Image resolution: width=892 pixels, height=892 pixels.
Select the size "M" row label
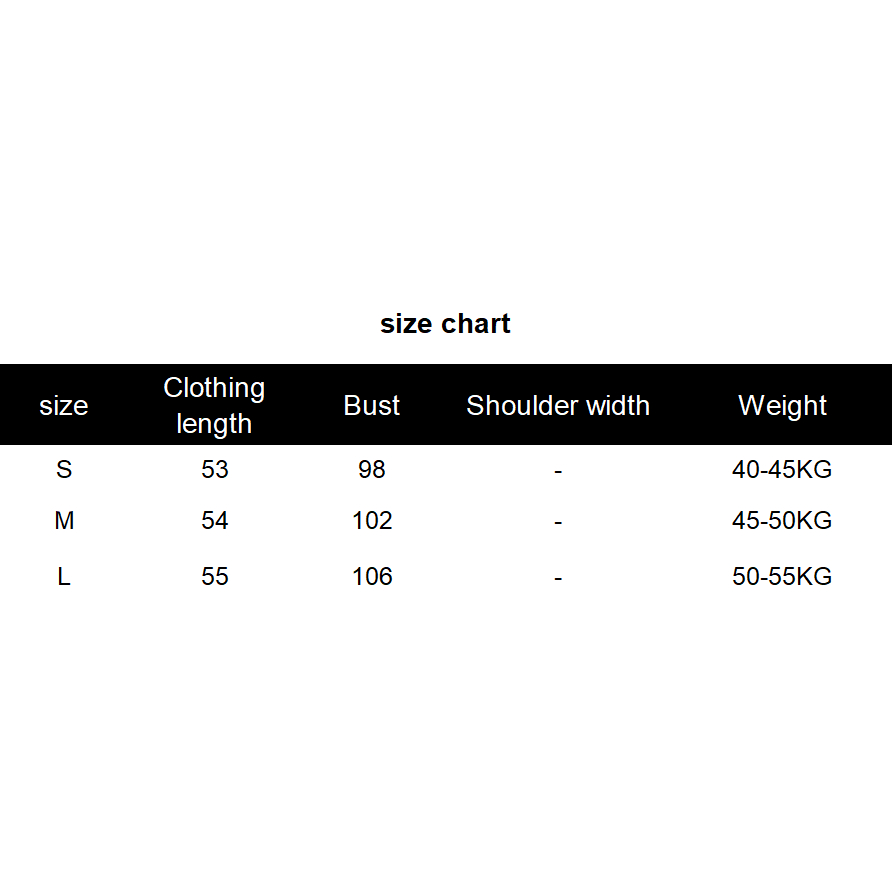click(x=64, y=521)
